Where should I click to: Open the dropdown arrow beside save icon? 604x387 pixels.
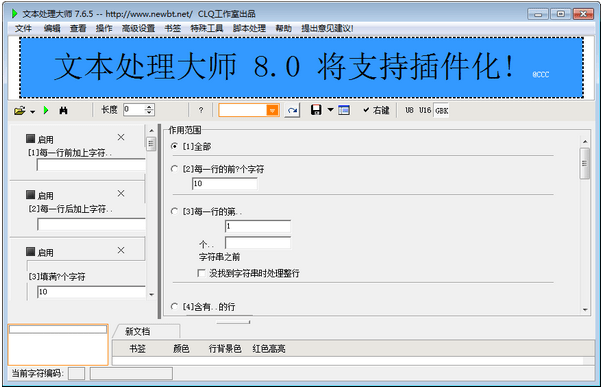[x=330, y=110]
